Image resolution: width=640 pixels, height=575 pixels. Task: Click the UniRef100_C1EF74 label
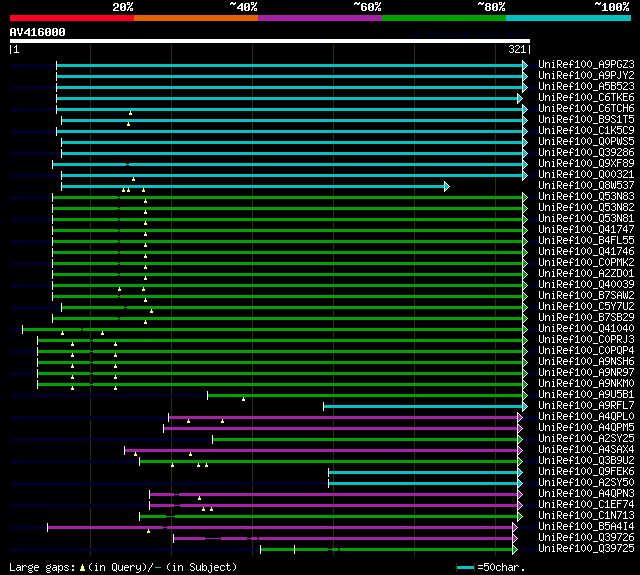[x=586, y=505]
